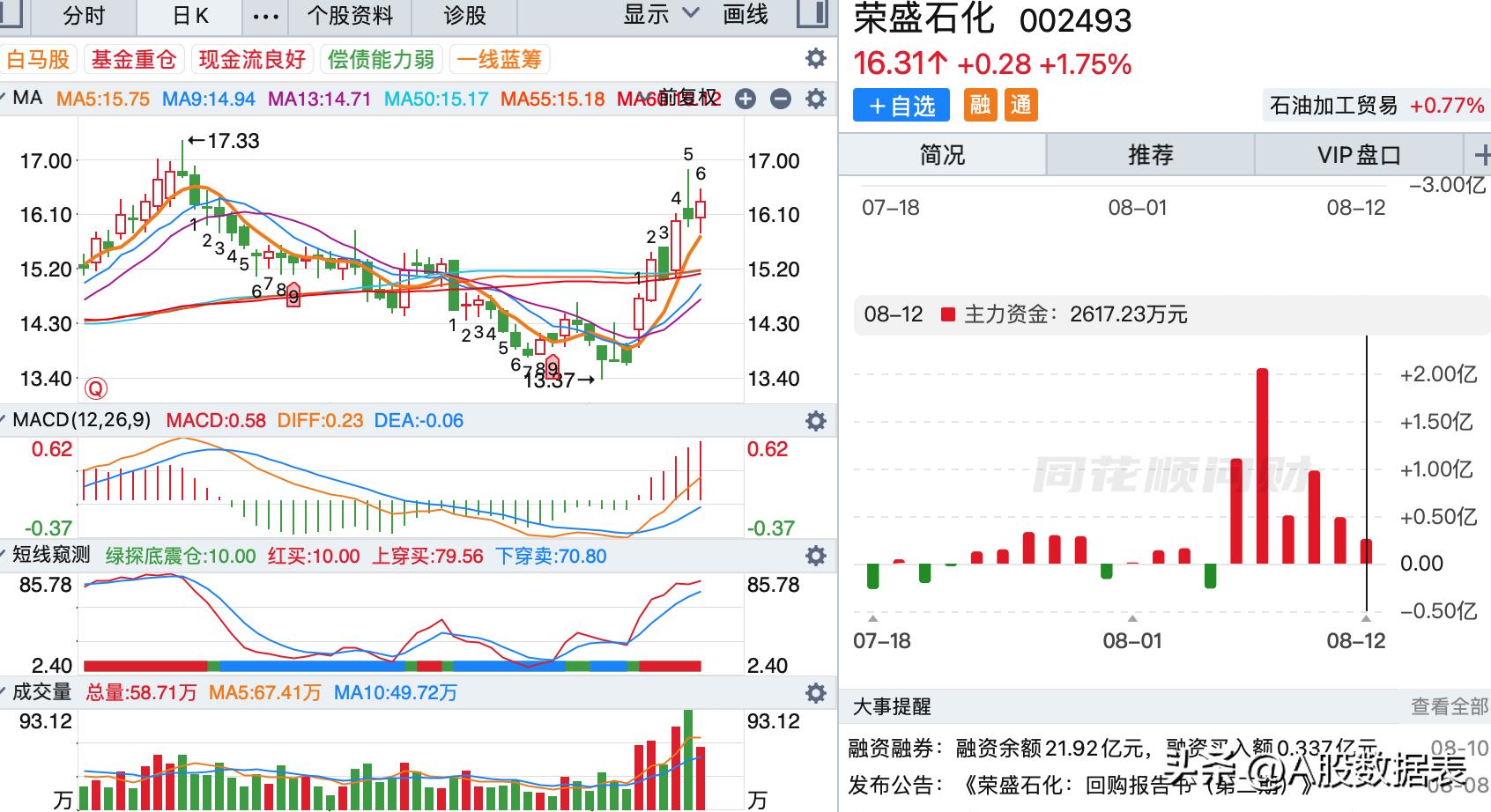The width and height of the screenshot is (1491, 812).
Task: Expand the 短线窥测 indicator selector
Action: pos(4,554)
